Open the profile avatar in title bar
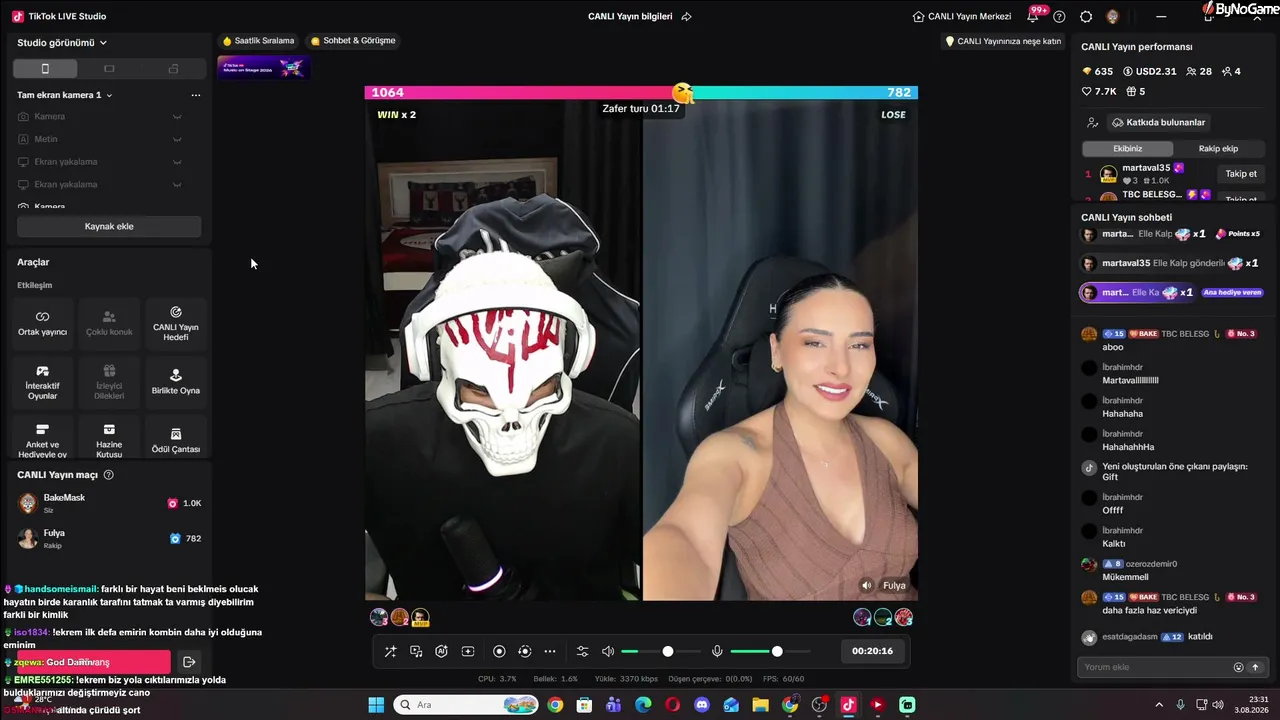The image size is (1280, 720). (x=1113, y=16)
